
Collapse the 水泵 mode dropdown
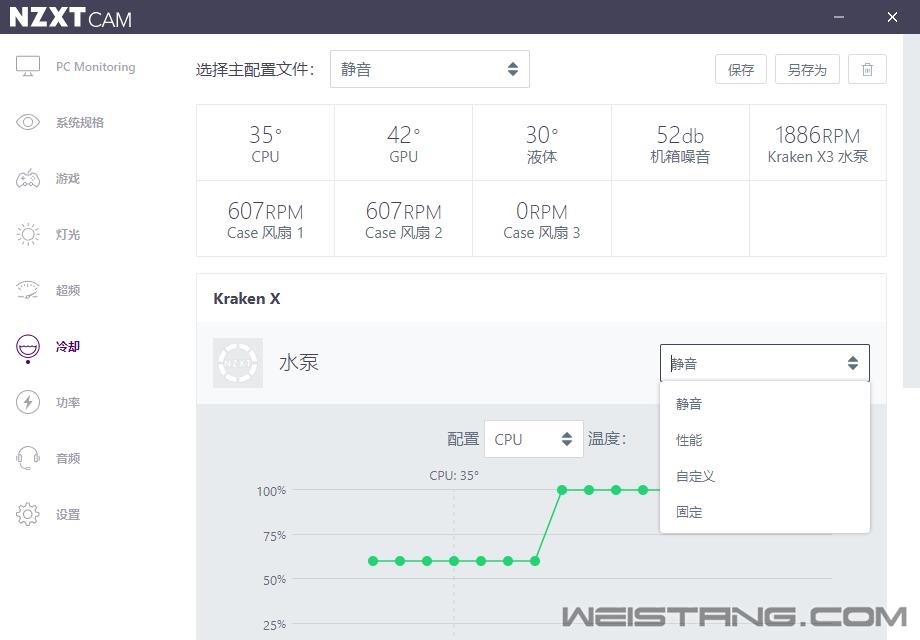[765, 363]
